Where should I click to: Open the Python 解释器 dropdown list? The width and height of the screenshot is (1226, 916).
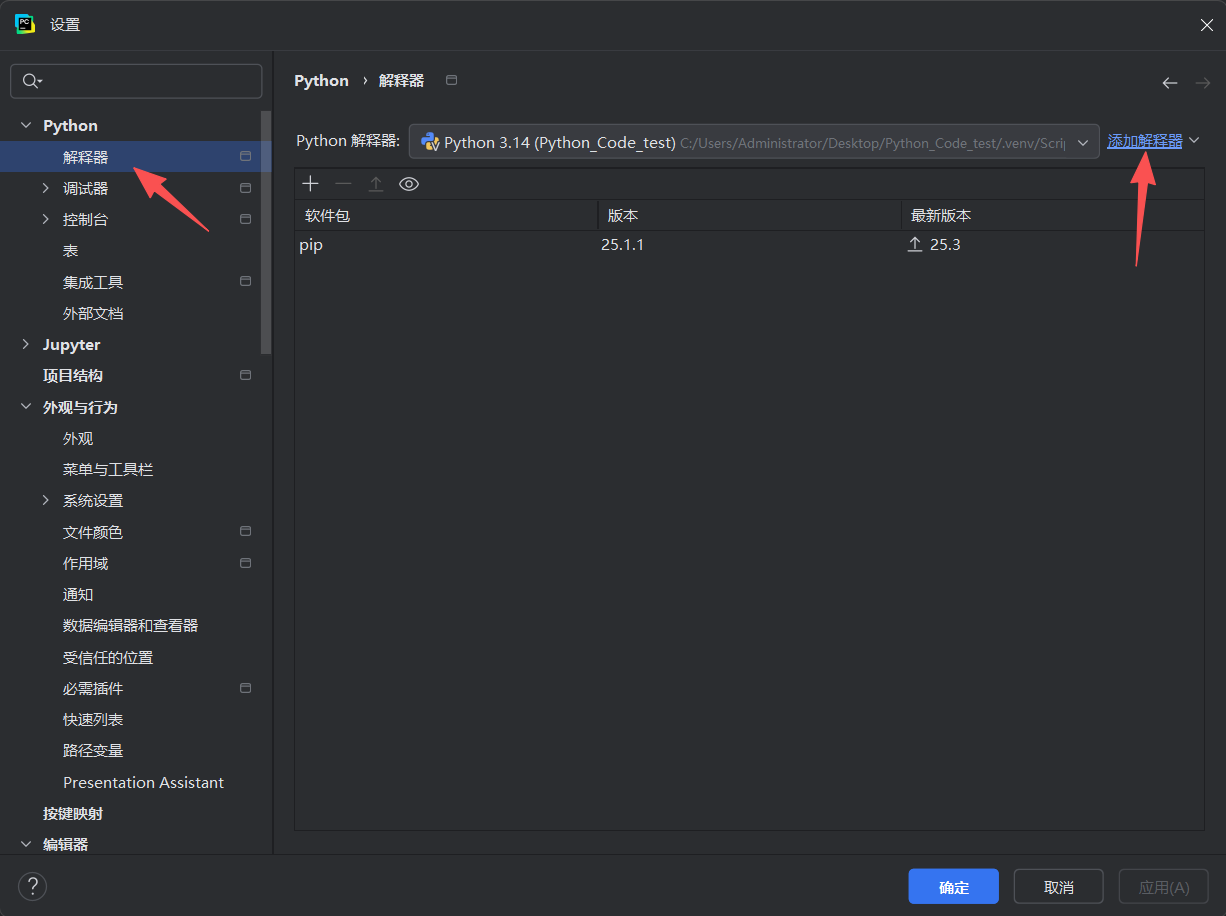1082,142
